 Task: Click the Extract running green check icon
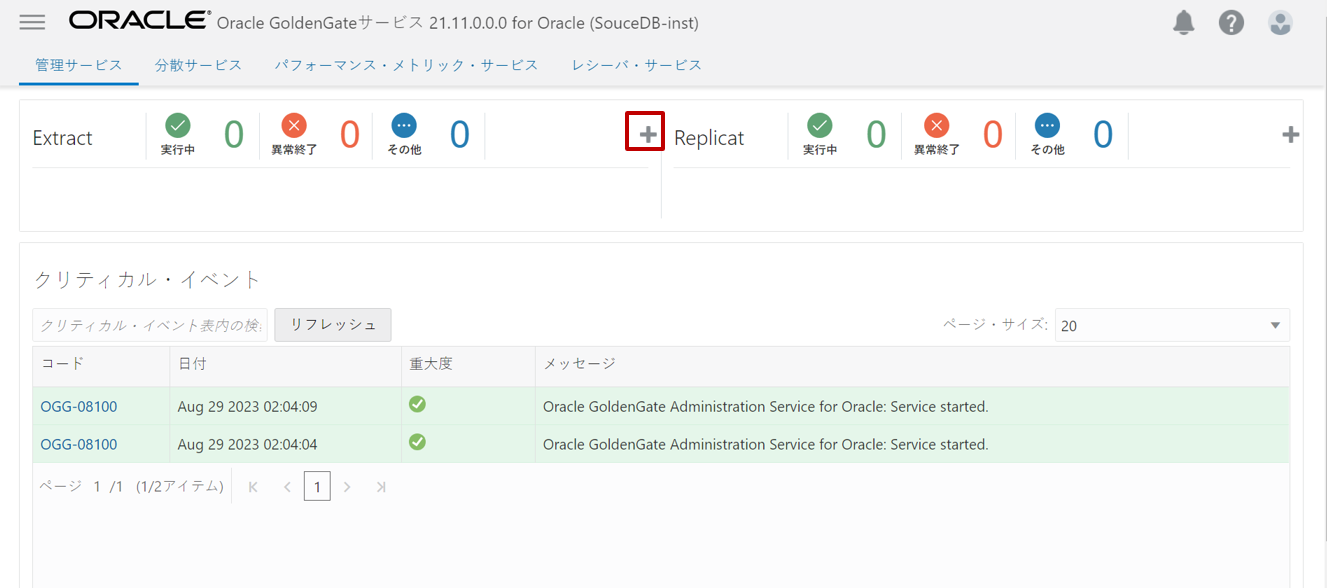[178, 125]
